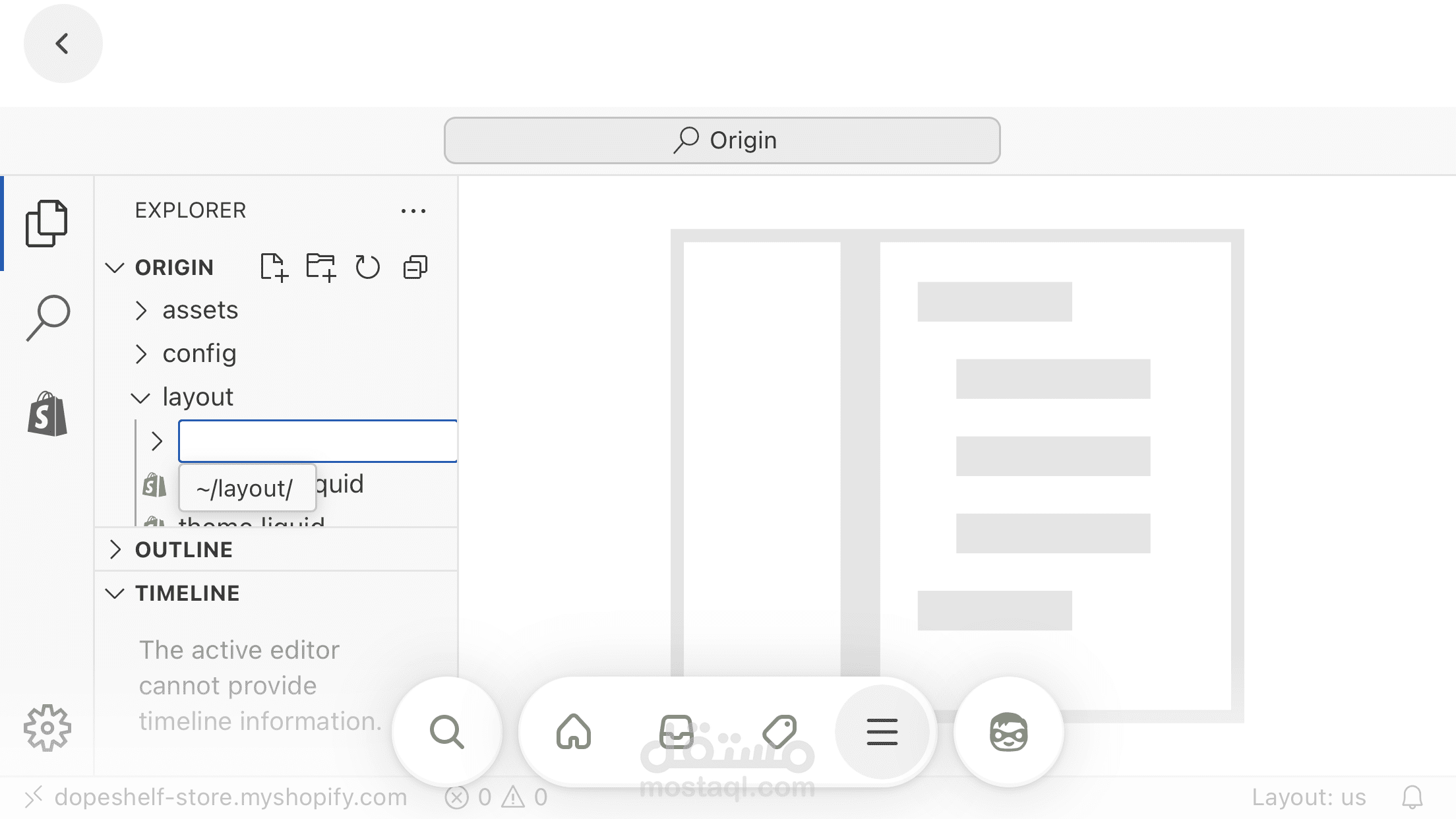
Task: Open the Search view in activity bar
Action: [47, 318]
